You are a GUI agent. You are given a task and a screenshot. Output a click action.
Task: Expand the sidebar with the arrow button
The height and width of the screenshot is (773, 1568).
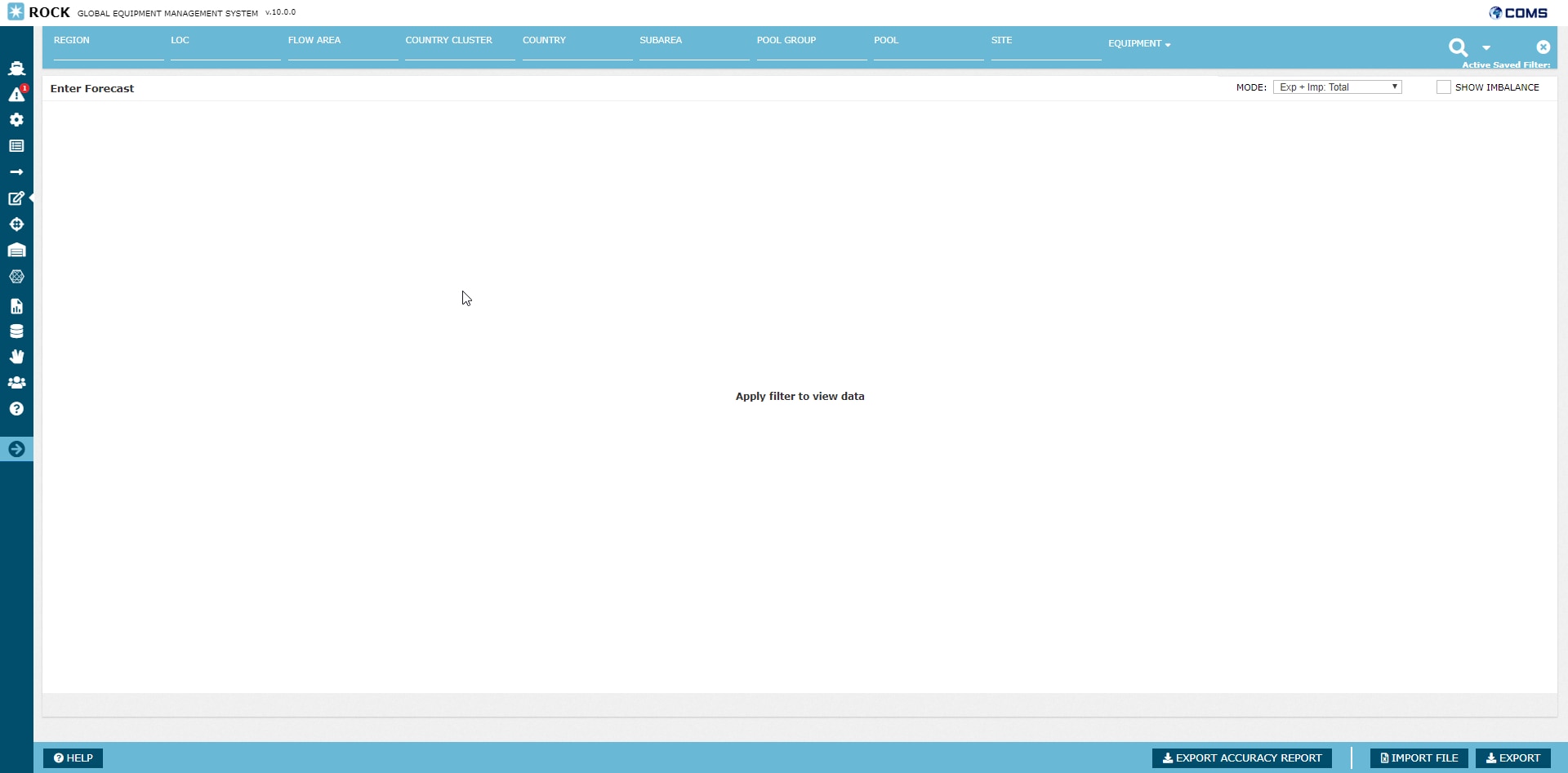[x=16, y=449]
